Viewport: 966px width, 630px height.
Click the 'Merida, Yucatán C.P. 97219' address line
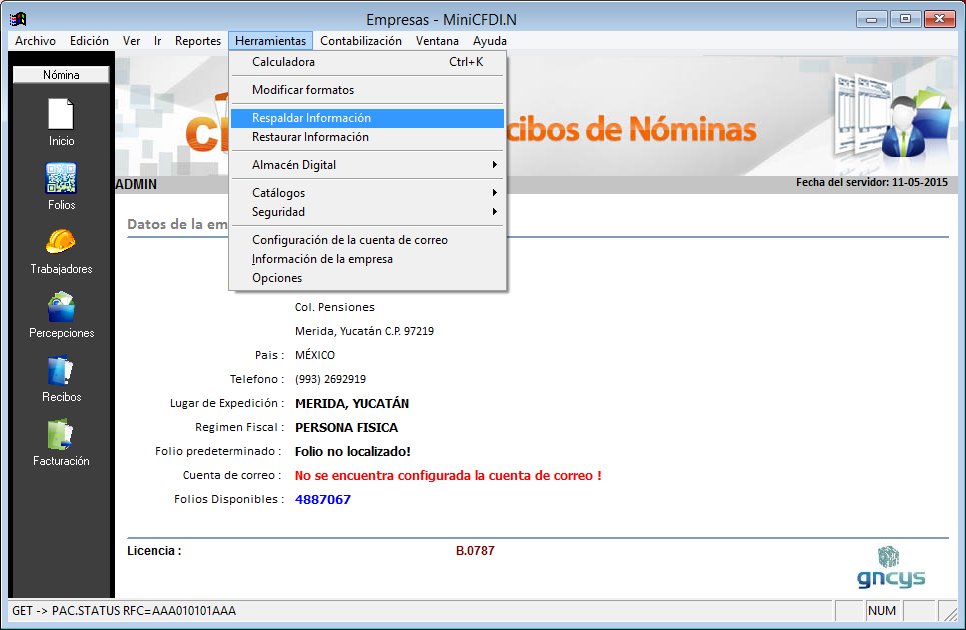364,331
